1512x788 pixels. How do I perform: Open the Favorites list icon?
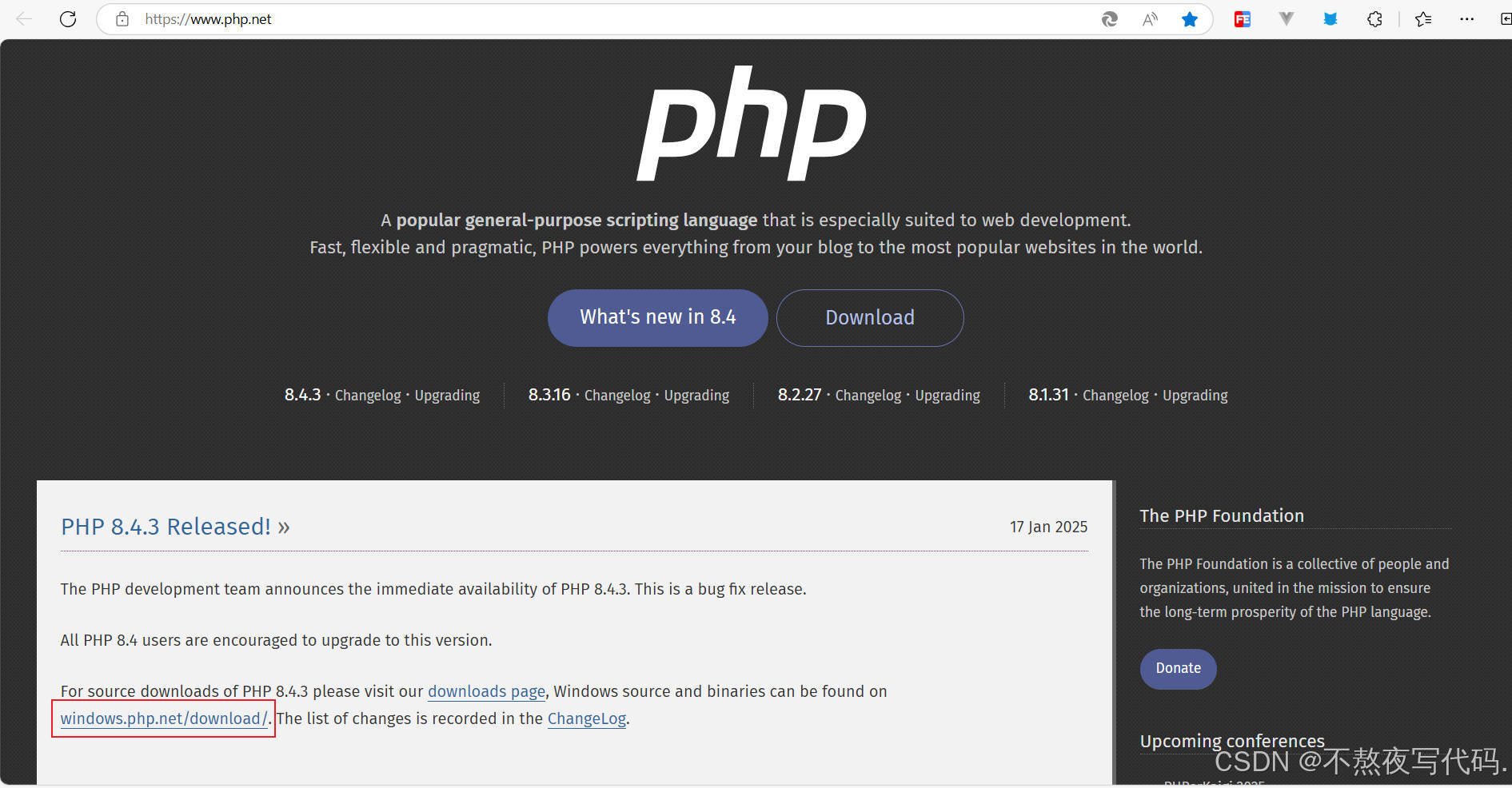pos(1423,18)
